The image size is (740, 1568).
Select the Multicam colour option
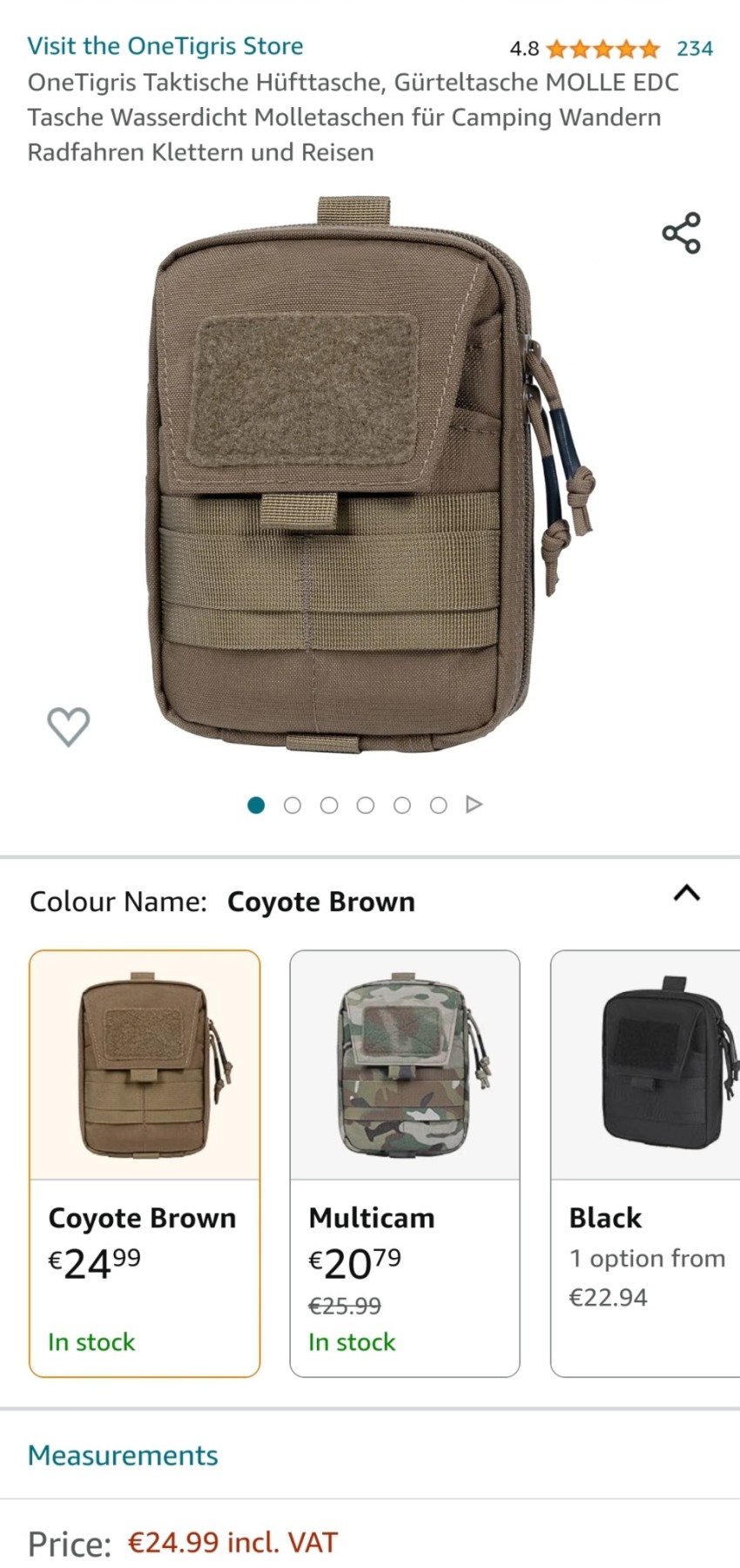point(405,1164)
